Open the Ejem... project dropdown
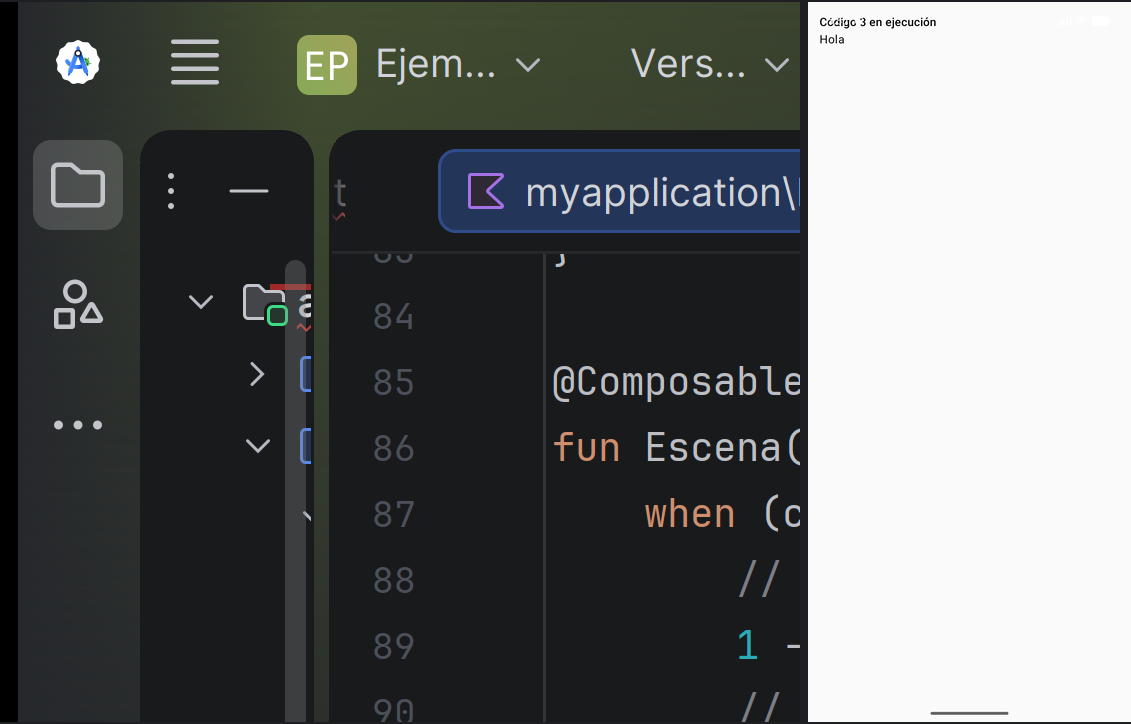The width and height of the screenshot is (1131, 724). point(458,65)
